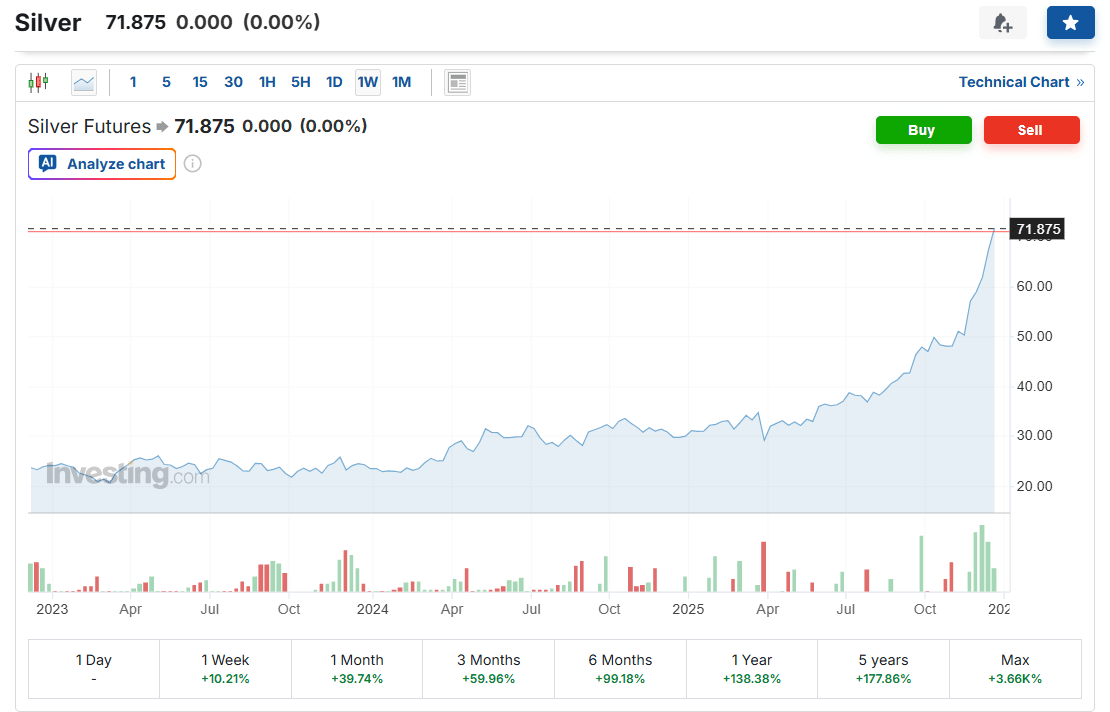Click the green Buy button

923,130
